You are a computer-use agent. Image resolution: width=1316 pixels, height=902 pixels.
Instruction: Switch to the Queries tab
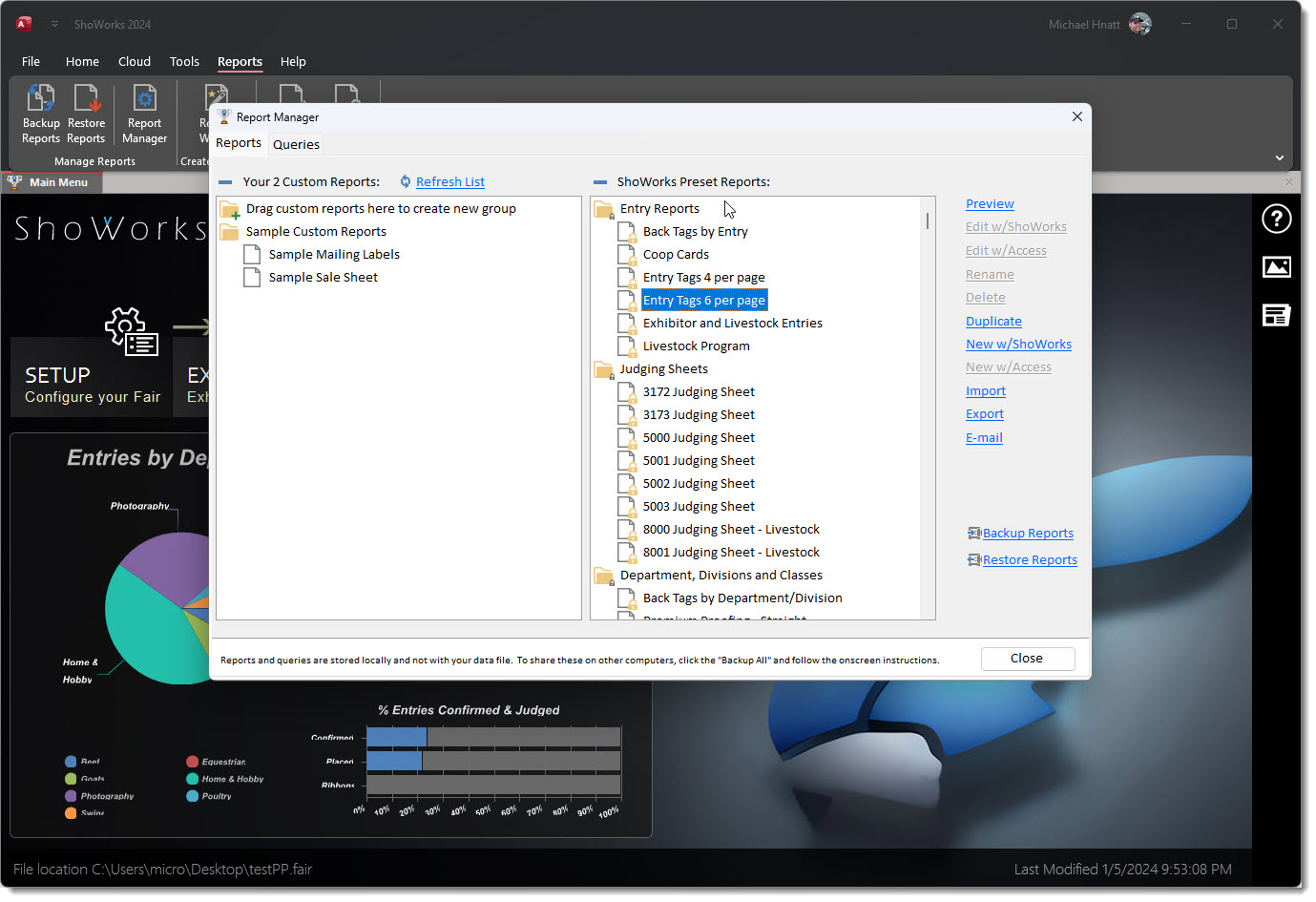(x=296, y=145)
